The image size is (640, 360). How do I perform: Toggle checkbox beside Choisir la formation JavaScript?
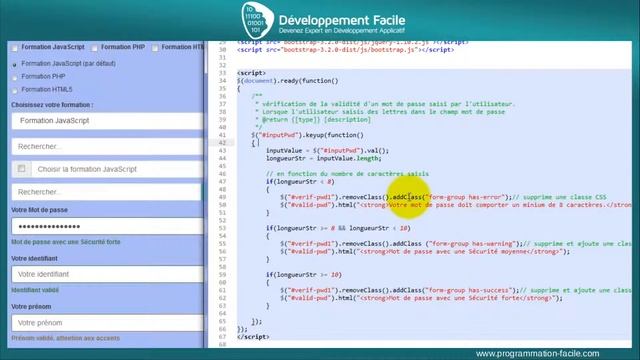(x=21, y=169)
